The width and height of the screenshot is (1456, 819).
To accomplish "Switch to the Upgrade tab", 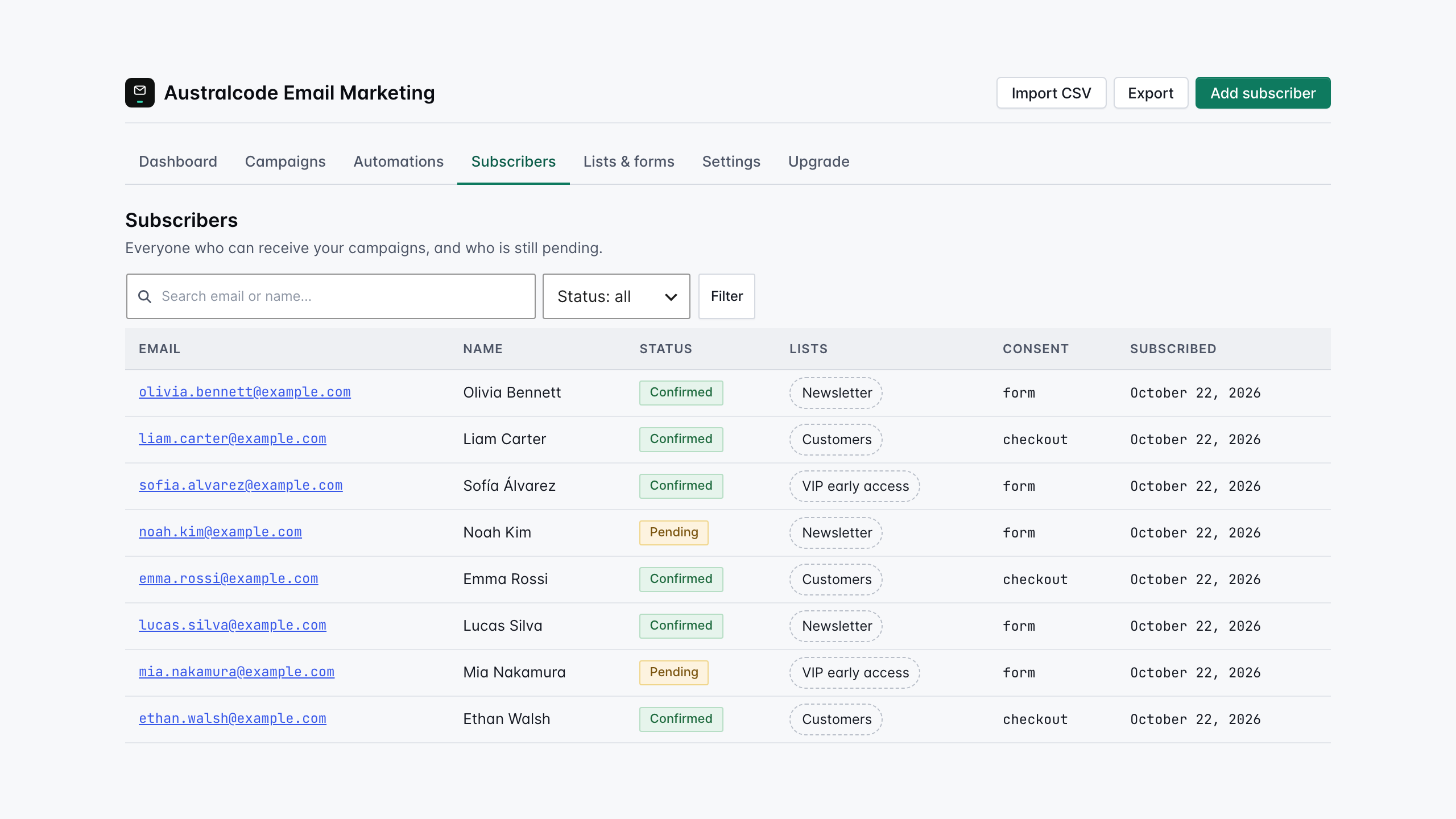I will tap(819, 162).
